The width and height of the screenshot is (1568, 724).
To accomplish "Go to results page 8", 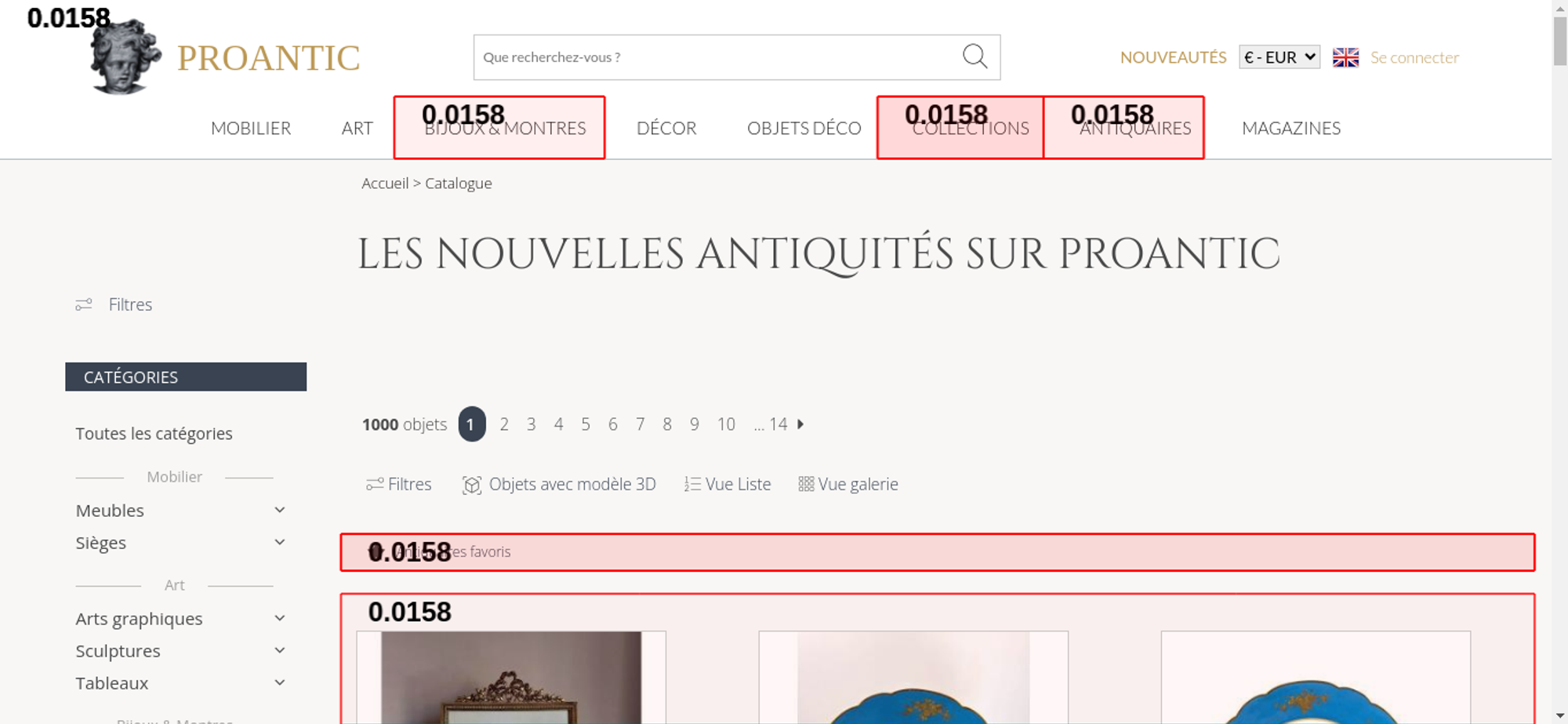I will coord(667,424).
